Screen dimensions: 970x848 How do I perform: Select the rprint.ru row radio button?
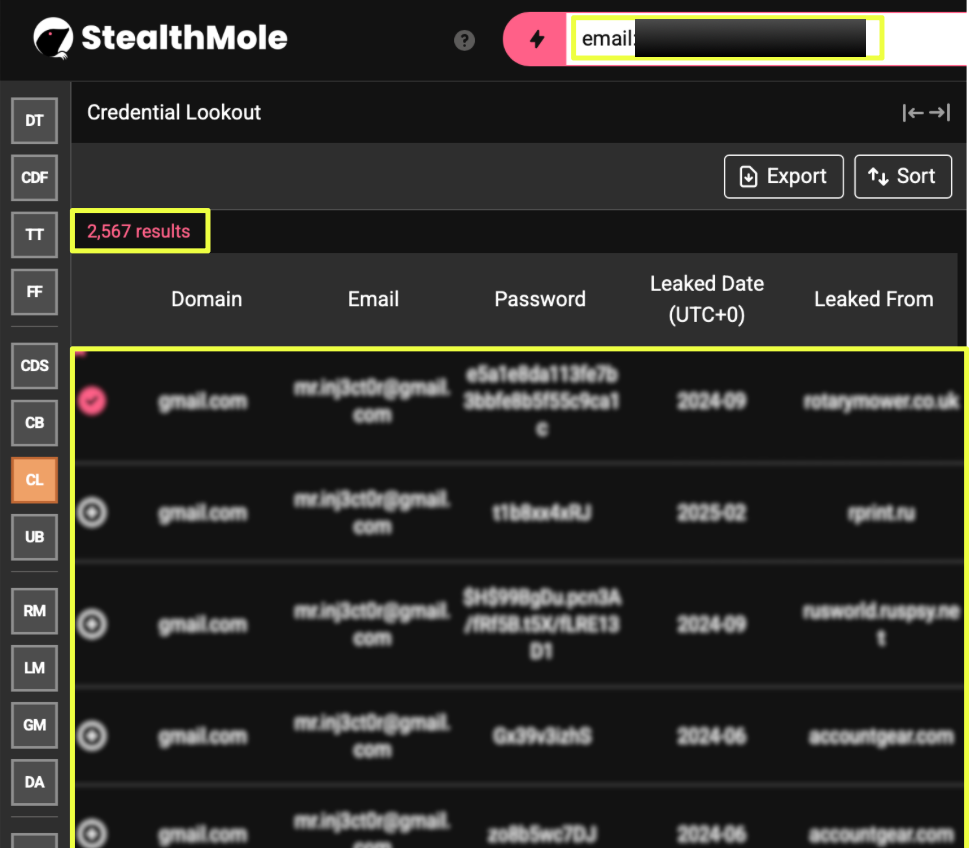pyautogui.click(x=92, y=513)
